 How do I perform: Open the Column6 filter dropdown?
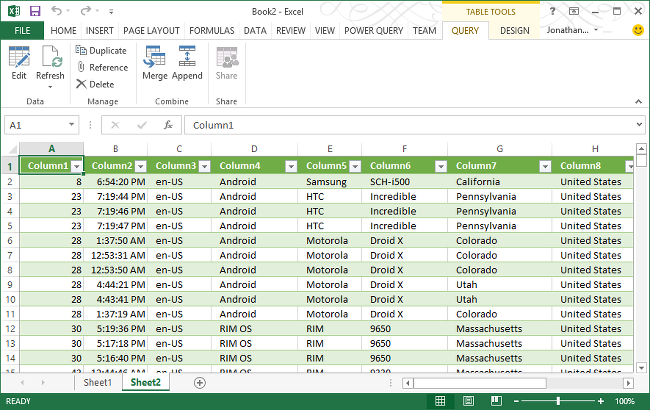[x=438, y=166]
